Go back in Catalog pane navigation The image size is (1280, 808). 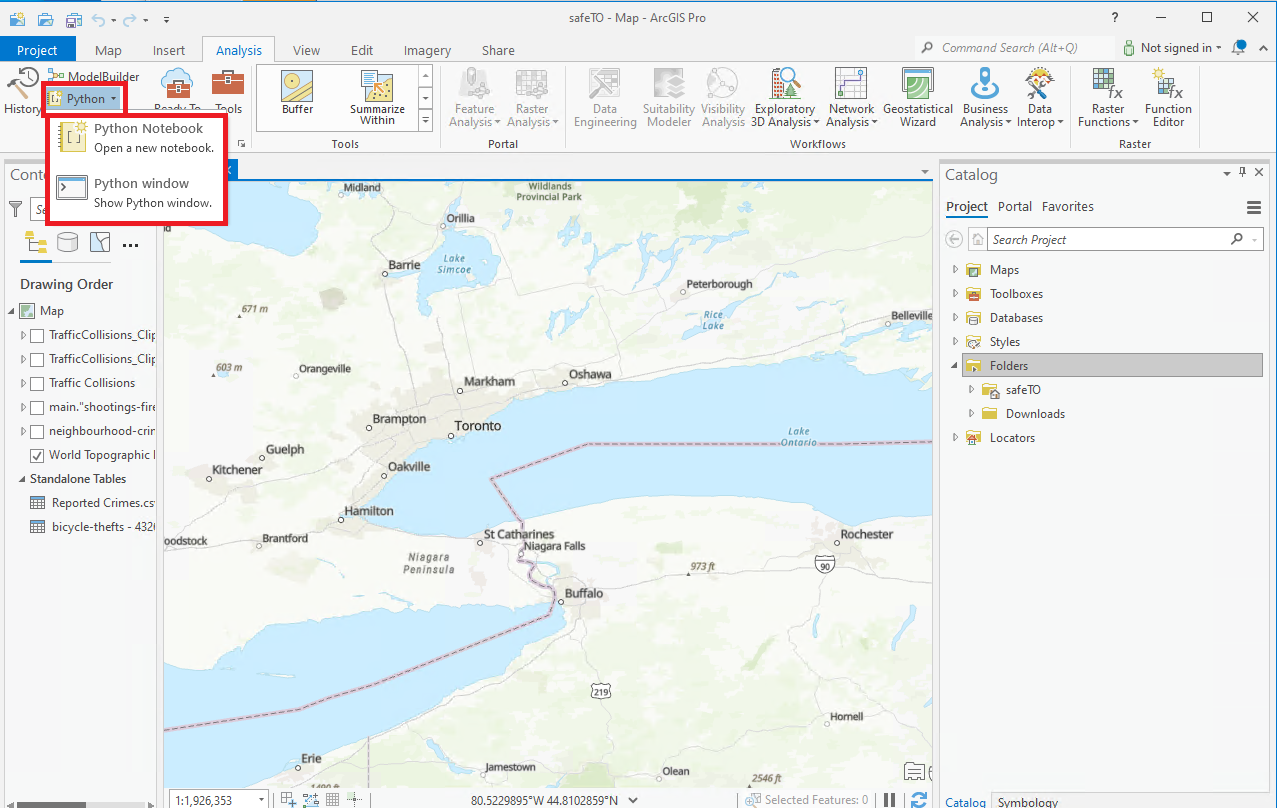pyautogui.click(x=954, y=240)
